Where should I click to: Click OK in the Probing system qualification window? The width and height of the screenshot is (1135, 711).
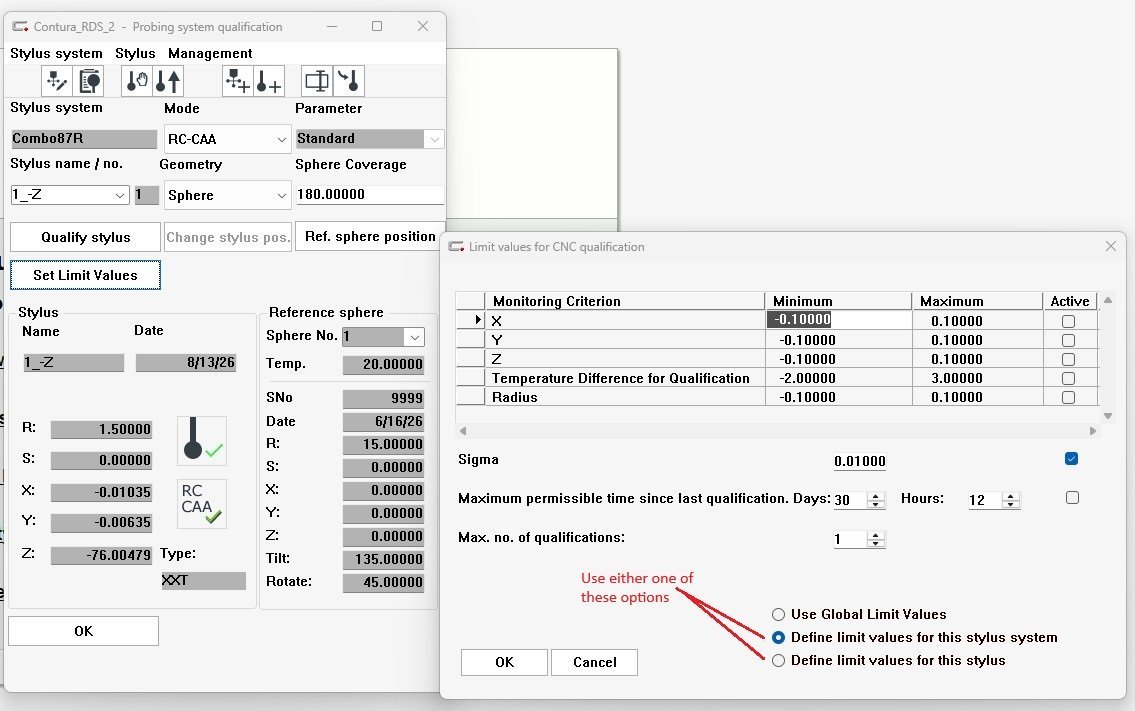click(x=83, y=631)
